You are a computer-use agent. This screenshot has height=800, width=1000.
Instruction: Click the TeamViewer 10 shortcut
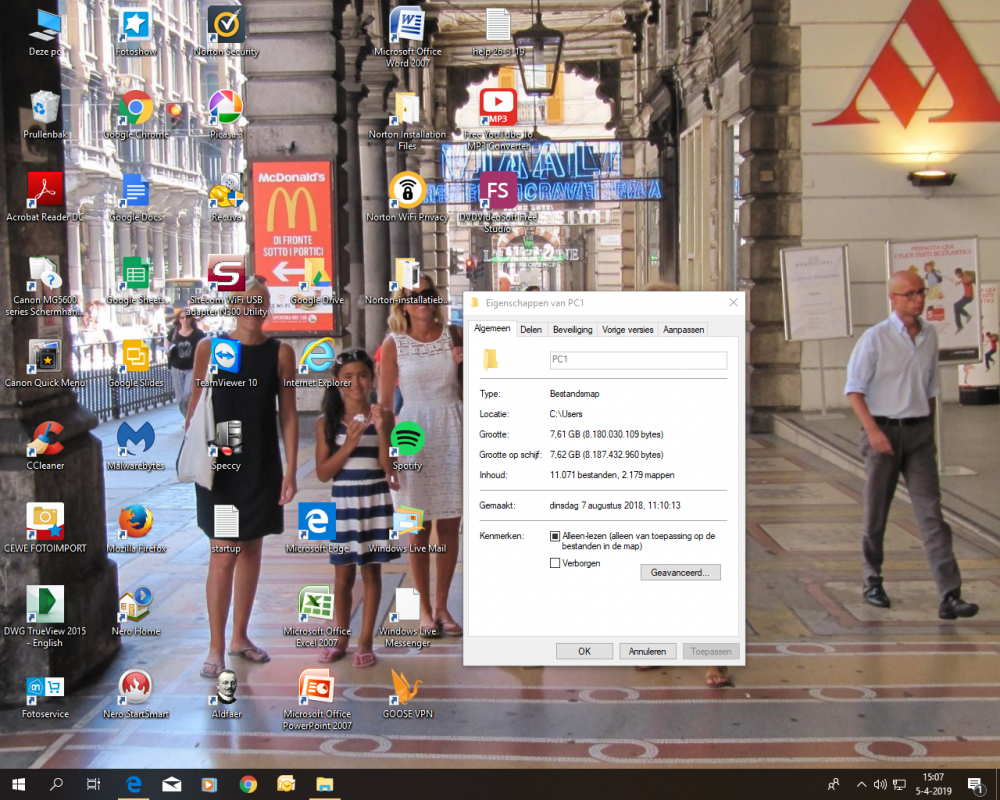(x=226, y=356)
